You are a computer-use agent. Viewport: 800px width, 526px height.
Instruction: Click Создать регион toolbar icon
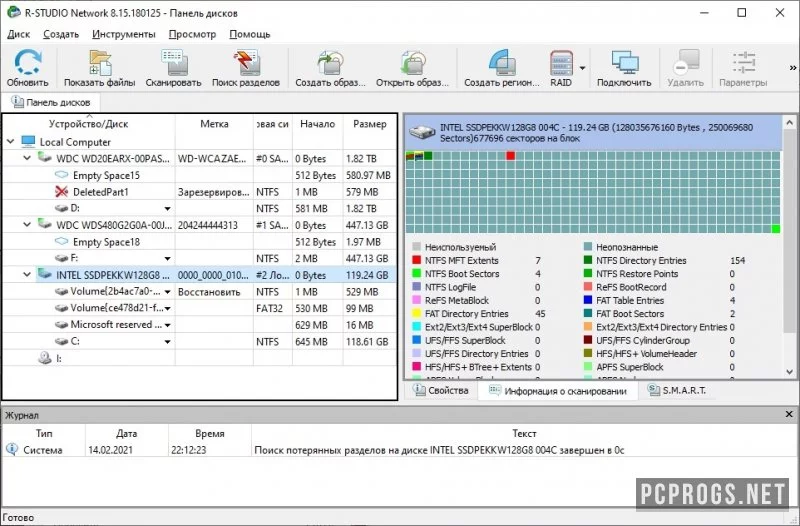tap(502, 68)
